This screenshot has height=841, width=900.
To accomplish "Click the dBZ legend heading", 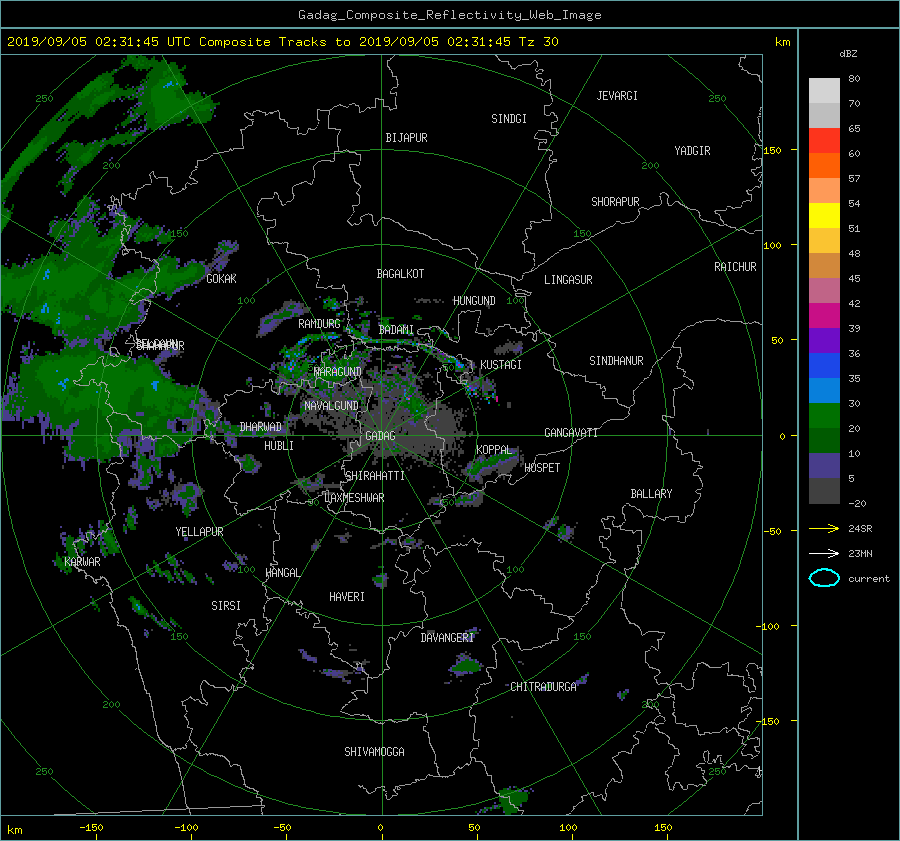I will tap(848, 53).
